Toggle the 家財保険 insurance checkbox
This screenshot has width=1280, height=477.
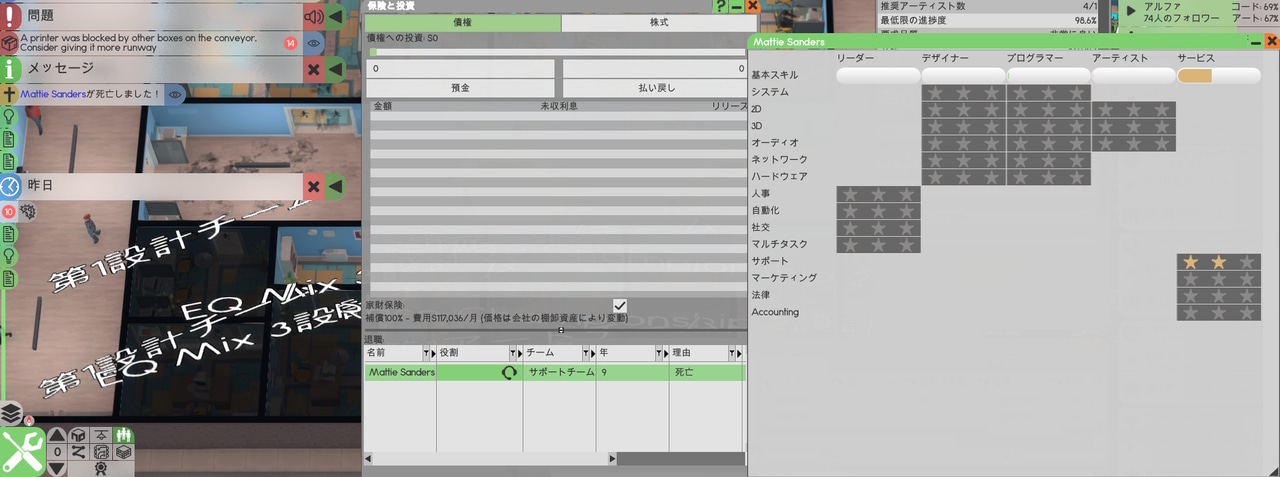pos(620,305)
